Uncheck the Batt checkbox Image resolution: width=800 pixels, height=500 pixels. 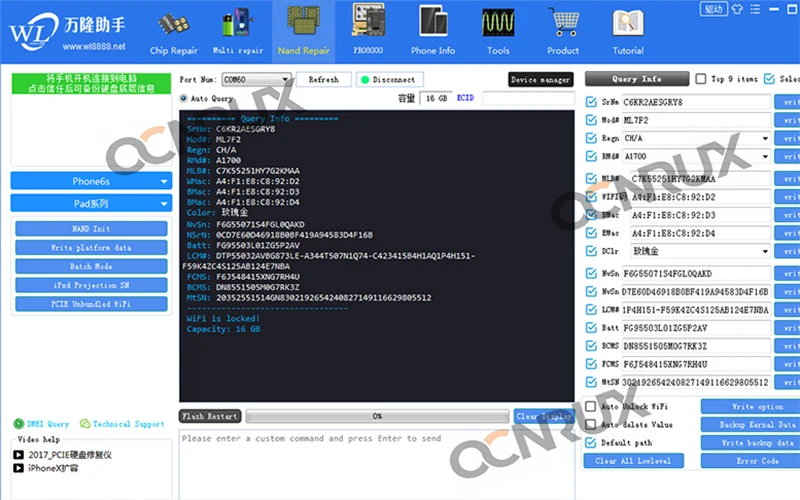pos(591,328)
